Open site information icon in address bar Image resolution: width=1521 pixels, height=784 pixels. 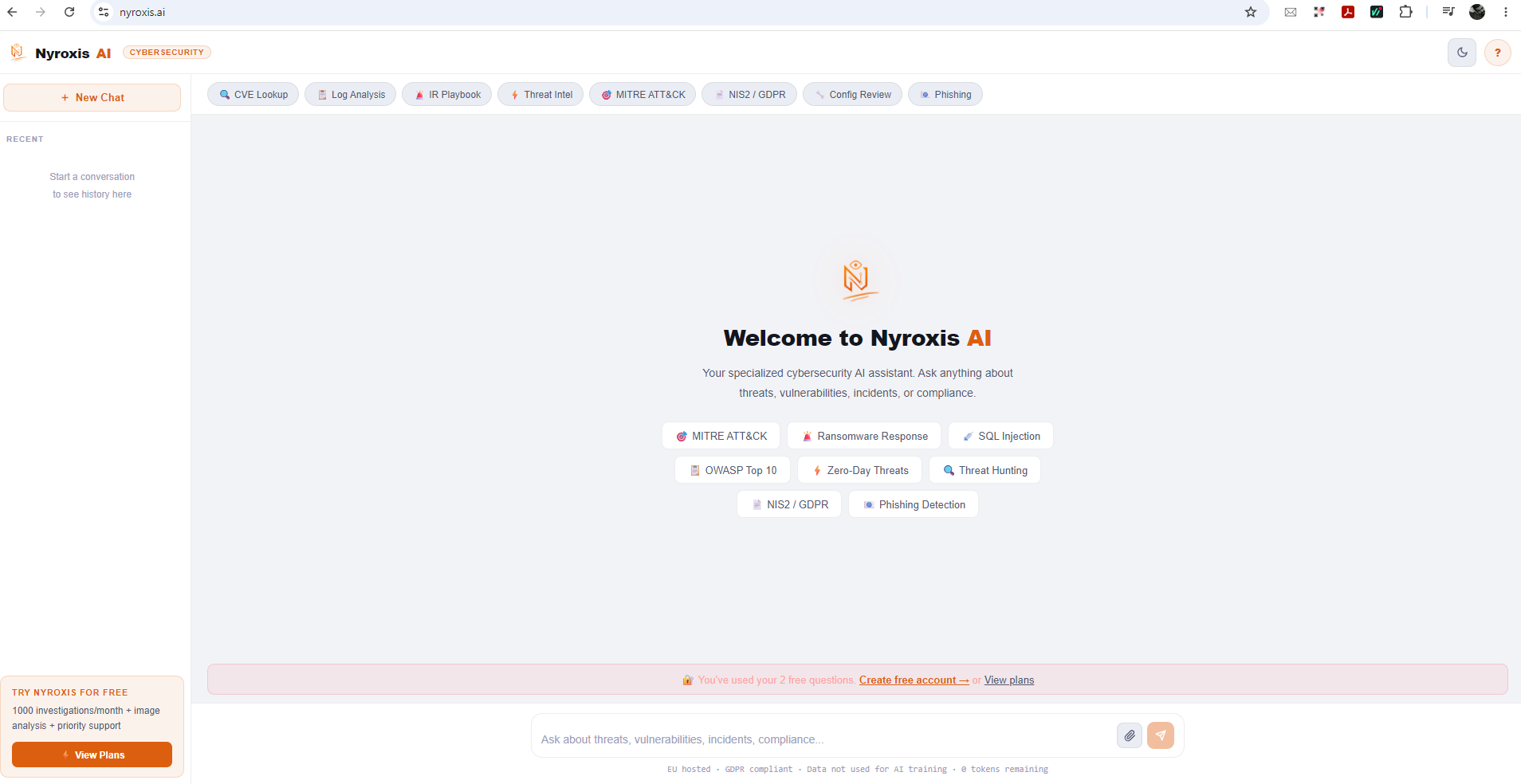click(x=104, y=12)
